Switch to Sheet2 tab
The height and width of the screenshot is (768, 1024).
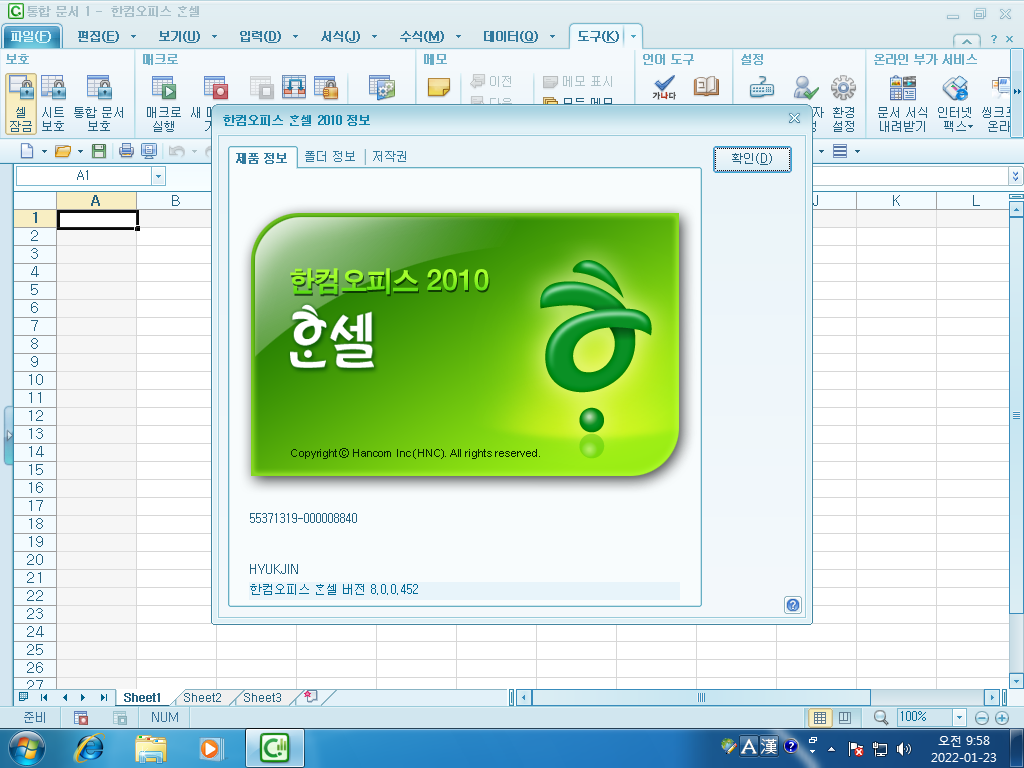point(202,697)
